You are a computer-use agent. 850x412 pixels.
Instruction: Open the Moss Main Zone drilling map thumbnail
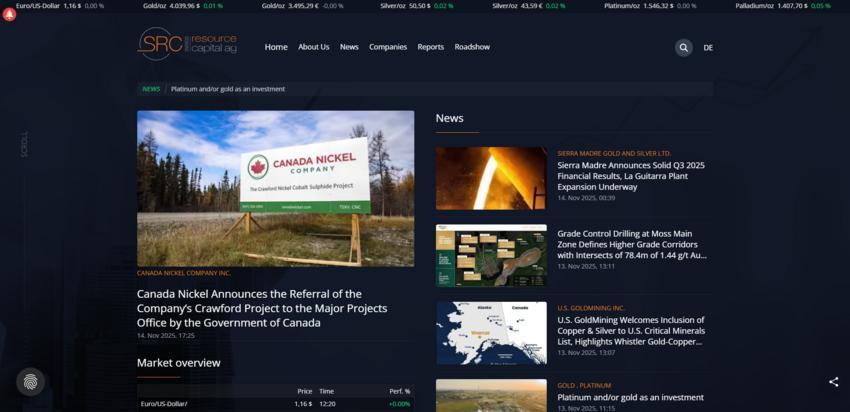[491, 255]
